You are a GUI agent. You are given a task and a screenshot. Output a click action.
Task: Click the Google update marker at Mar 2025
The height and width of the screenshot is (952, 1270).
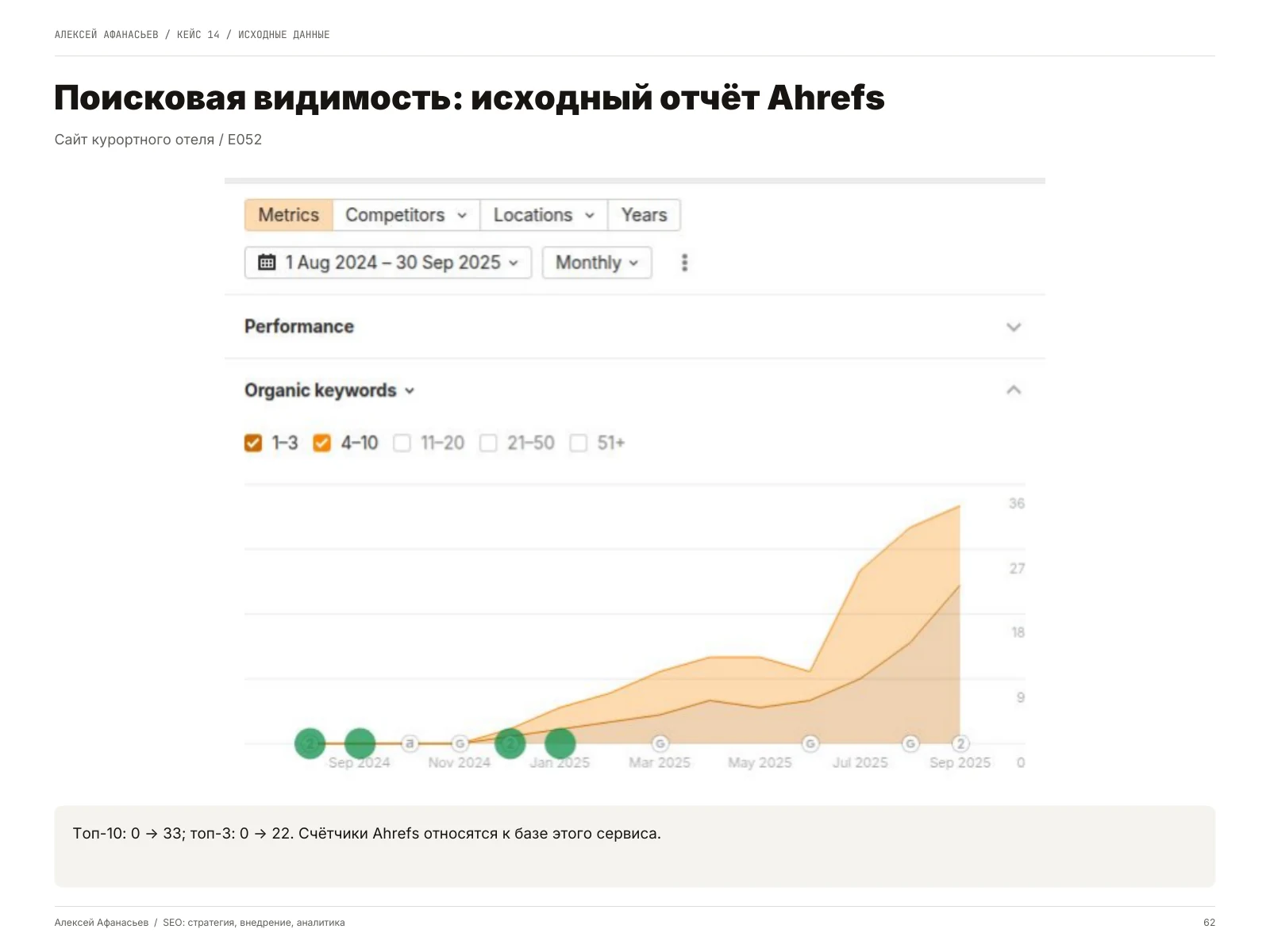point(660,743)
